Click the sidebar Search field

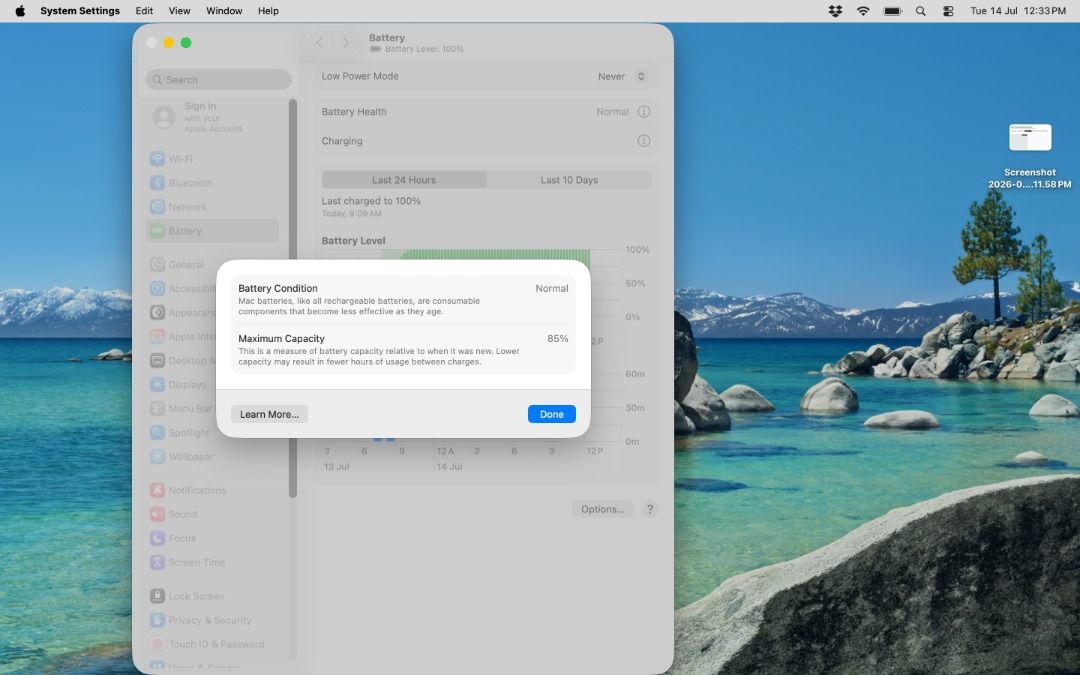point(218,79)
